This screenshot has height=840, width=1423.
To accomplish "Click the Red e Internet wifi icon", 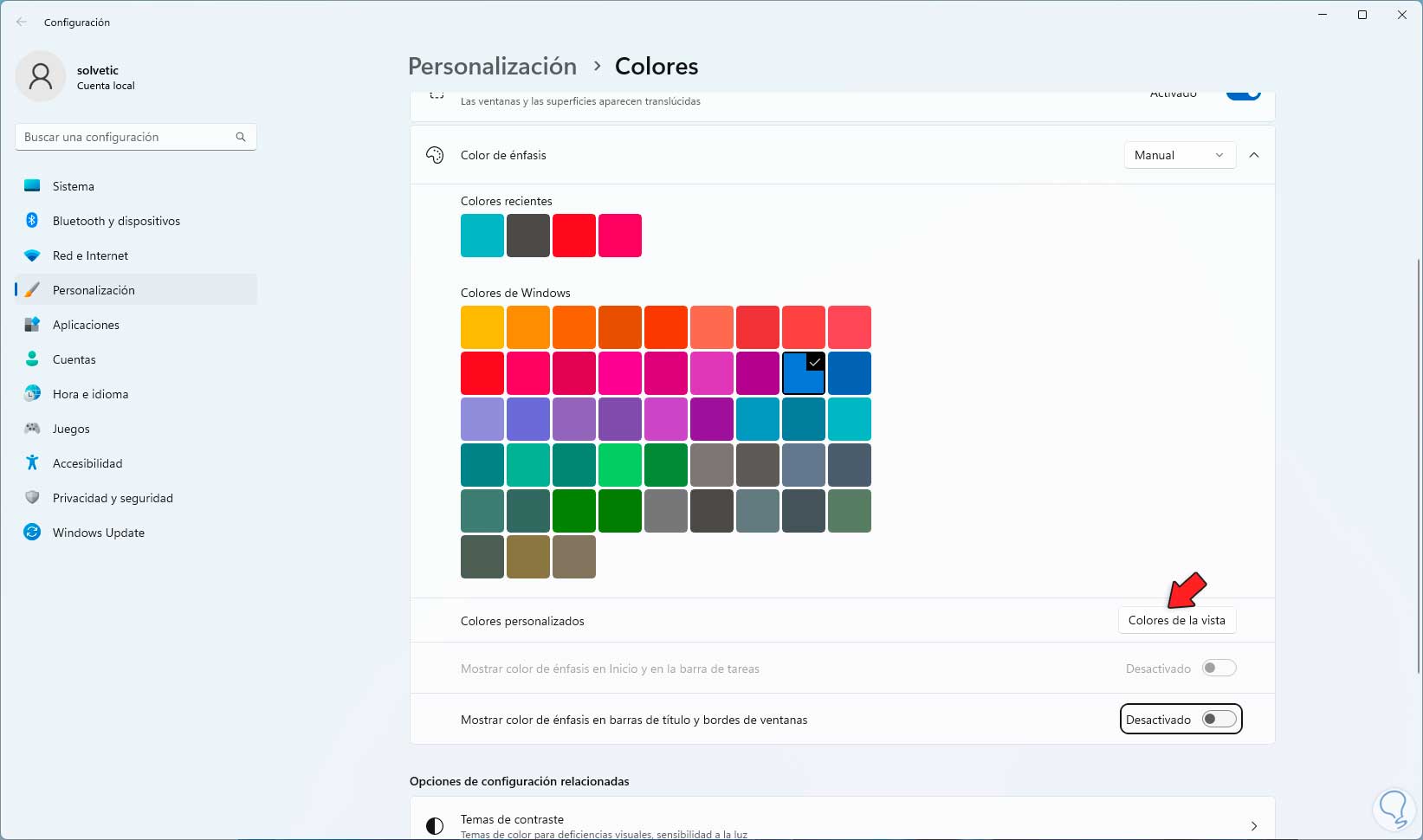I will tap(32, 255).
